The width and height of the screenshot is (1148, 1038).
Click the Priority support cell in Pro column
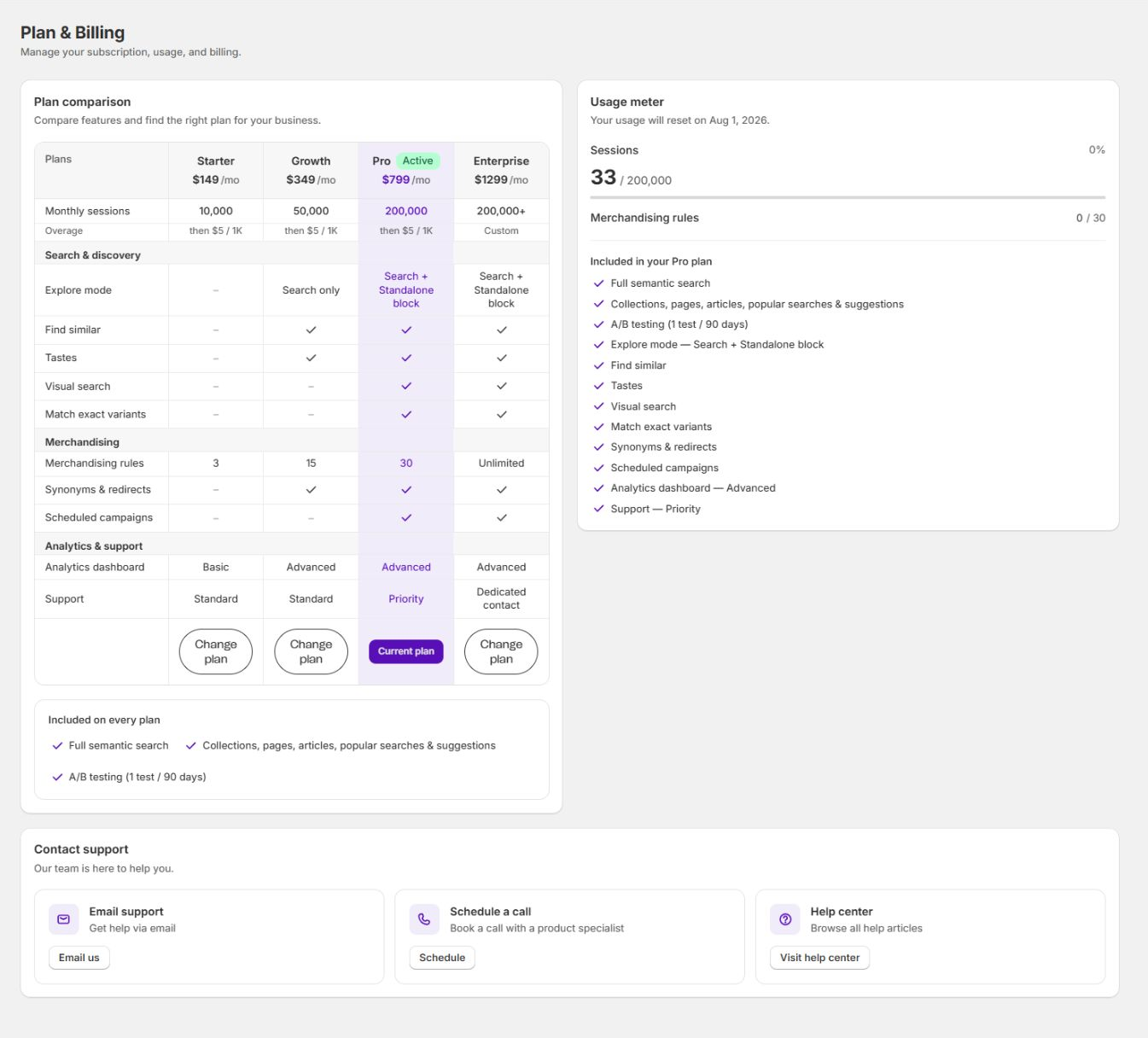coord(406,599)
